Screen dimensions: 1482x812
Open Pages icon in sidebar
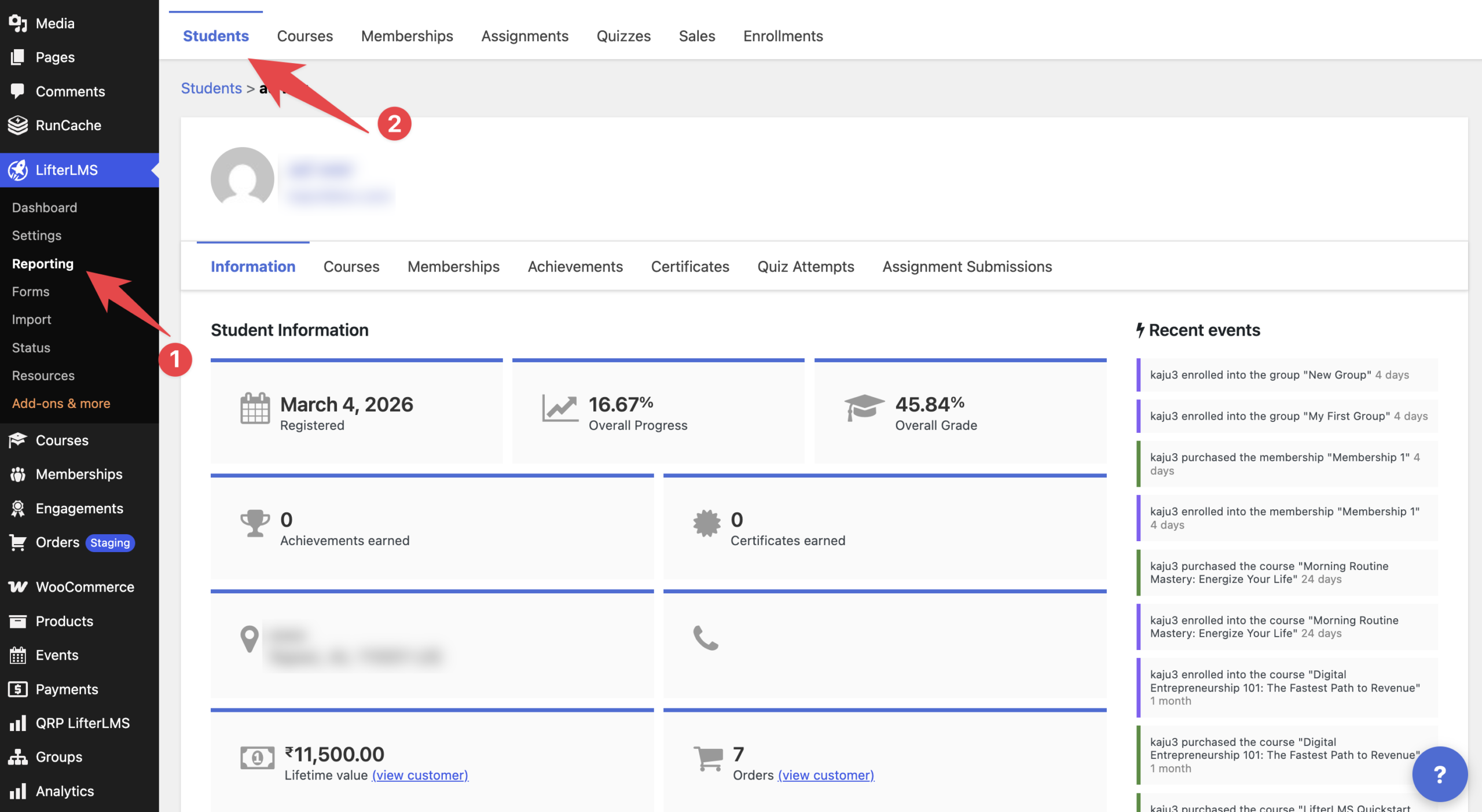pyautogui.click(x=18, y=57)
